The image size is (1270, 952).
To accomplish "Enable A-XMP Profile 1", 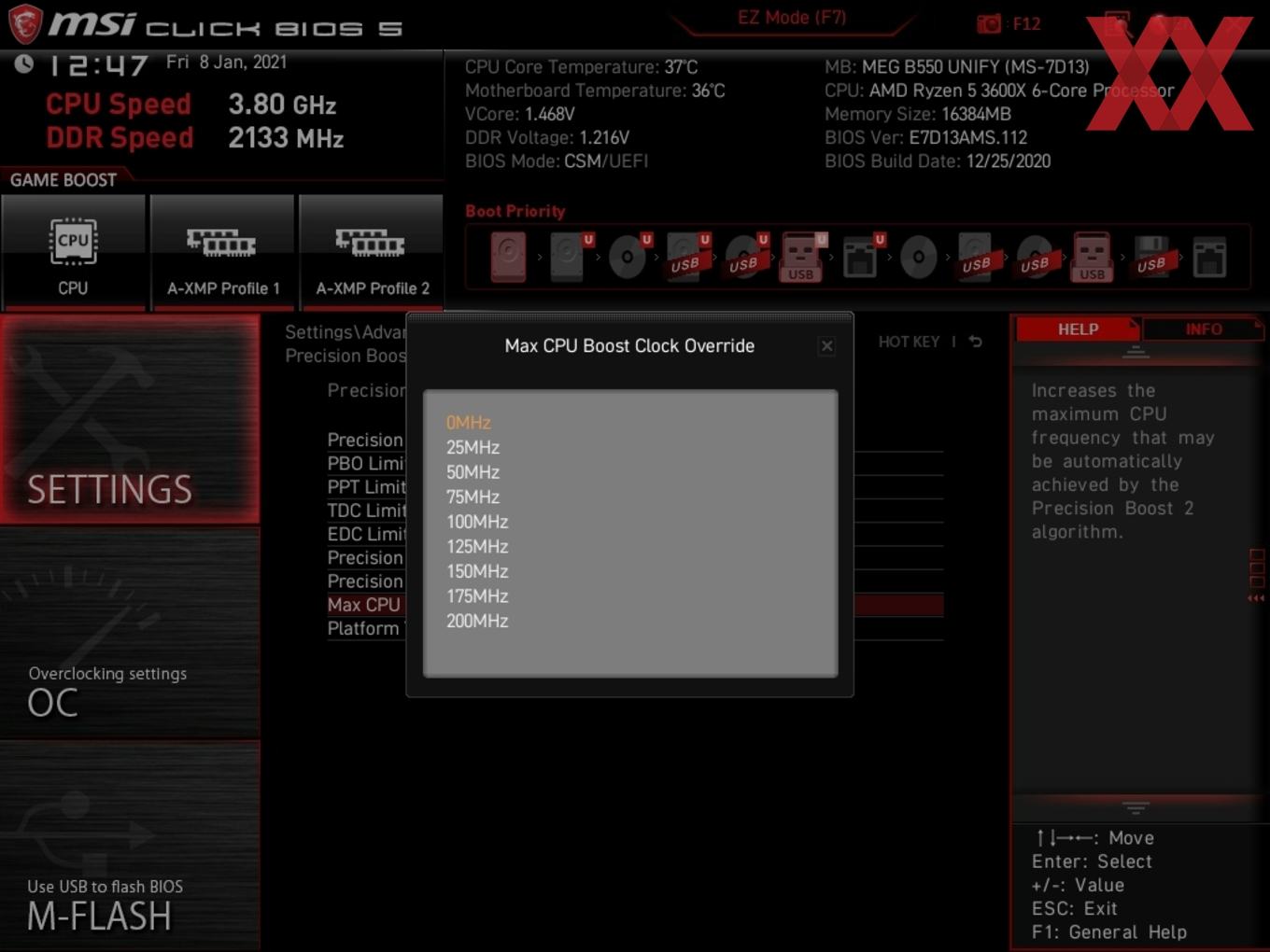I will [x=222, y=252].
